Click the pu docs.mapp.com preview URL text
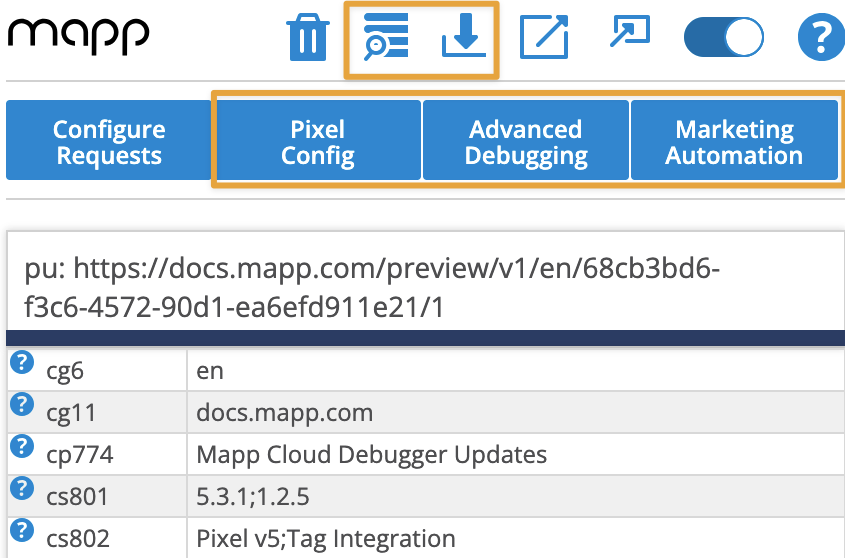Viewport: 845px width, 558px height. click(x=372, y=287)
